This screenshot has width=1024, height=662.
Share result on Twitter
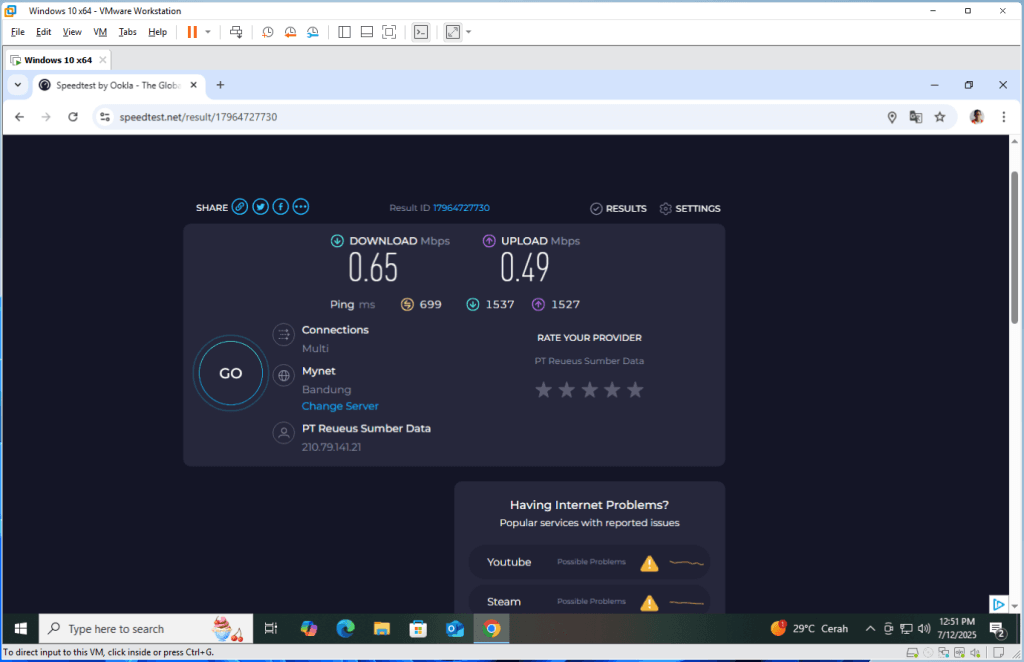pyautogui.click(x=260, y=207)
